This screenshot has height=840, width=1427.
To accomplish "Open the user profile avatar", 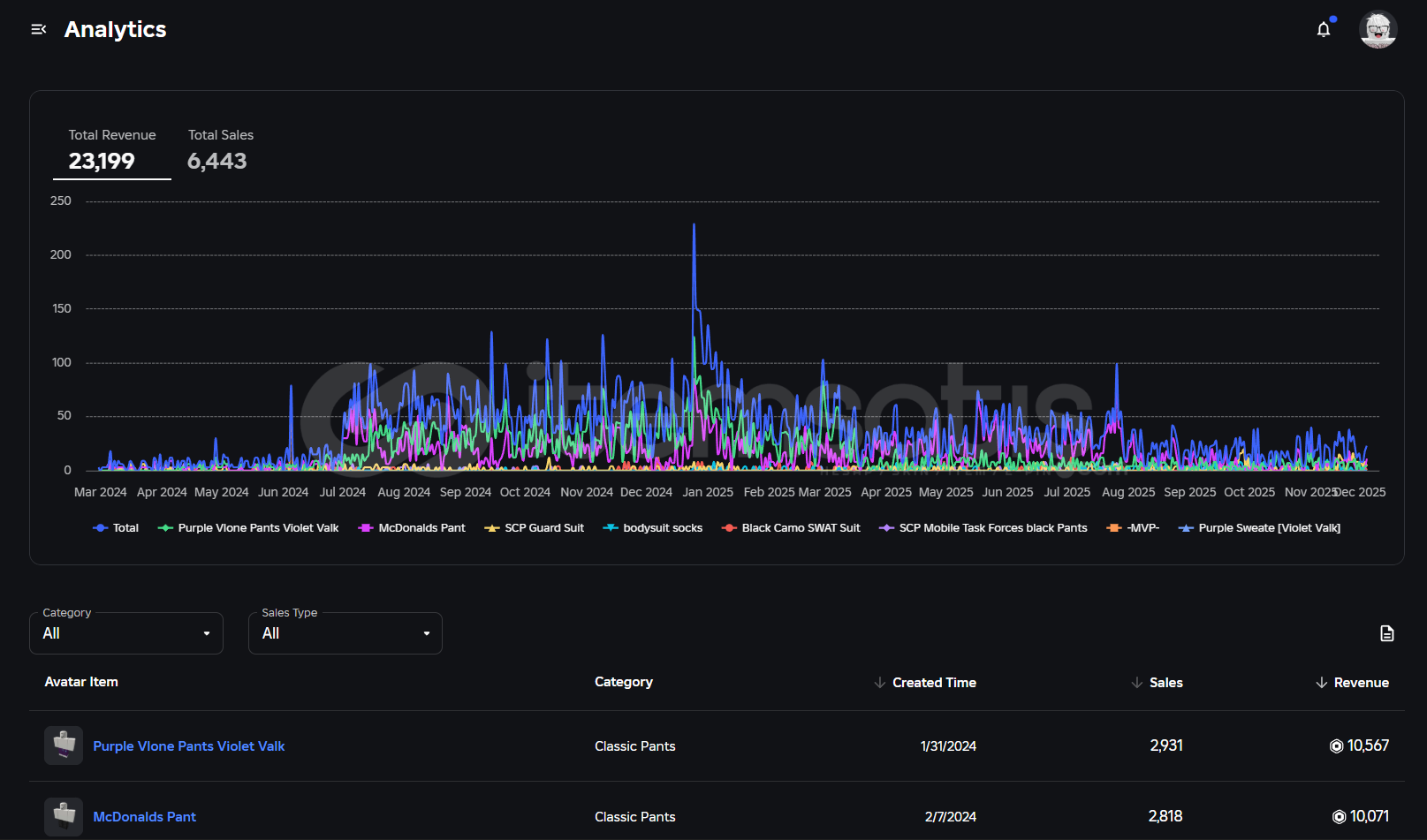I will tap(1378, 30).
